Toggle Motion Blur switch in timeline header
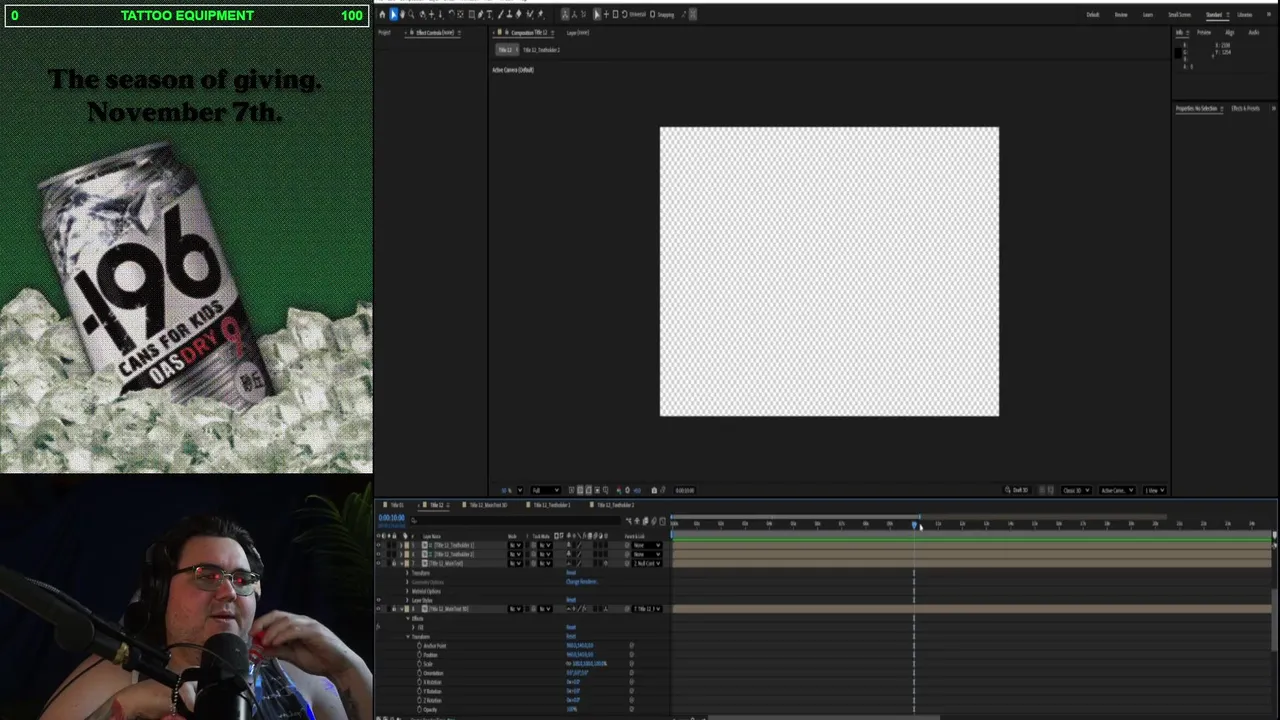The width and height of the screenshot is (1280, 720). click(654, 521)
